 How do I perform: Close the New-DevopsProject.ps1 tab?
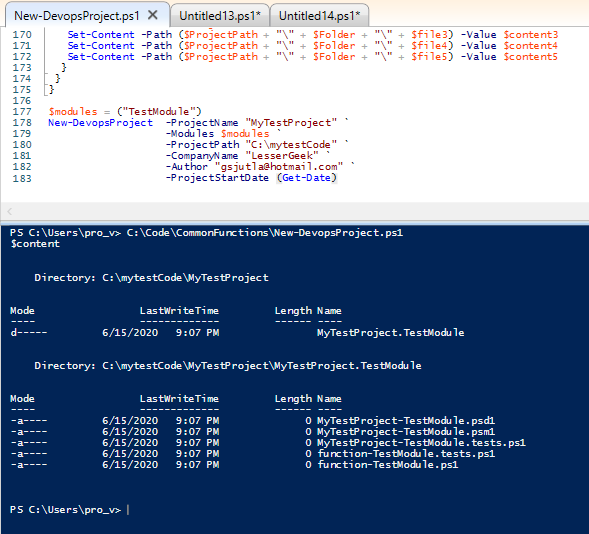(153, 15)
